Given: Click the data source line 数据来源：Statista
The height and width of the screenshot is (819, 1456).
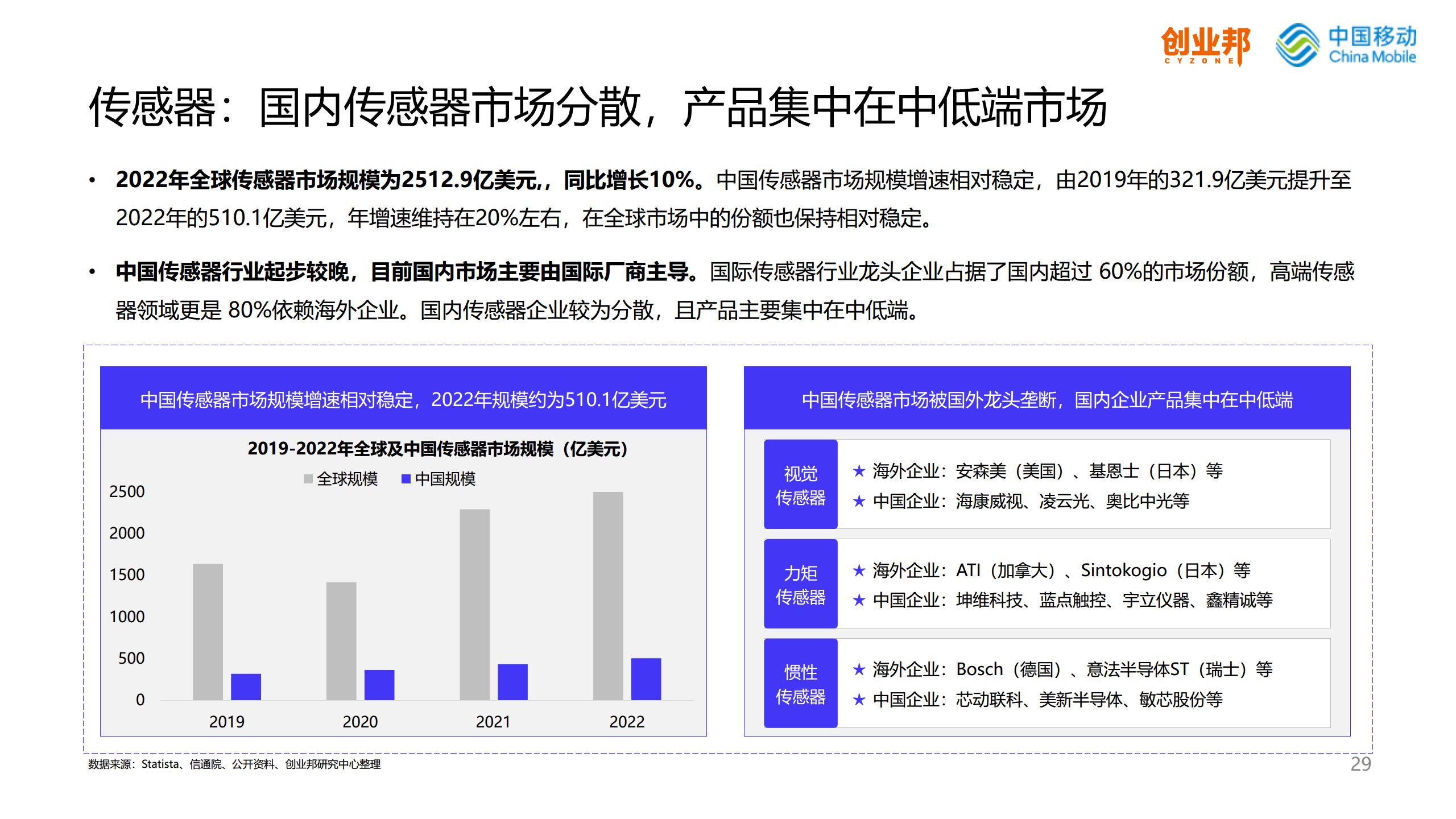Looking at the screenshot, I should click(234, 764).
